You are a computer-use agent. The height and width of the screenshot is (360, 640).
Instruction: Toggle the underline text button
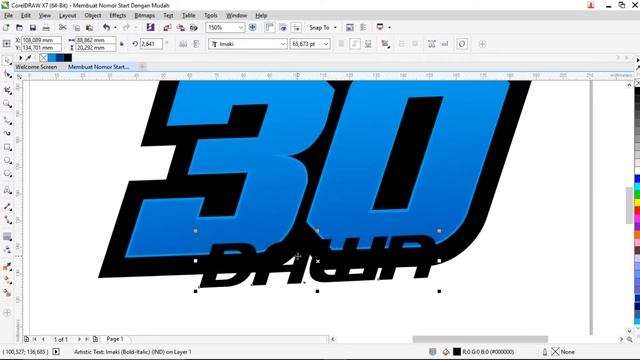coord(368,44)
